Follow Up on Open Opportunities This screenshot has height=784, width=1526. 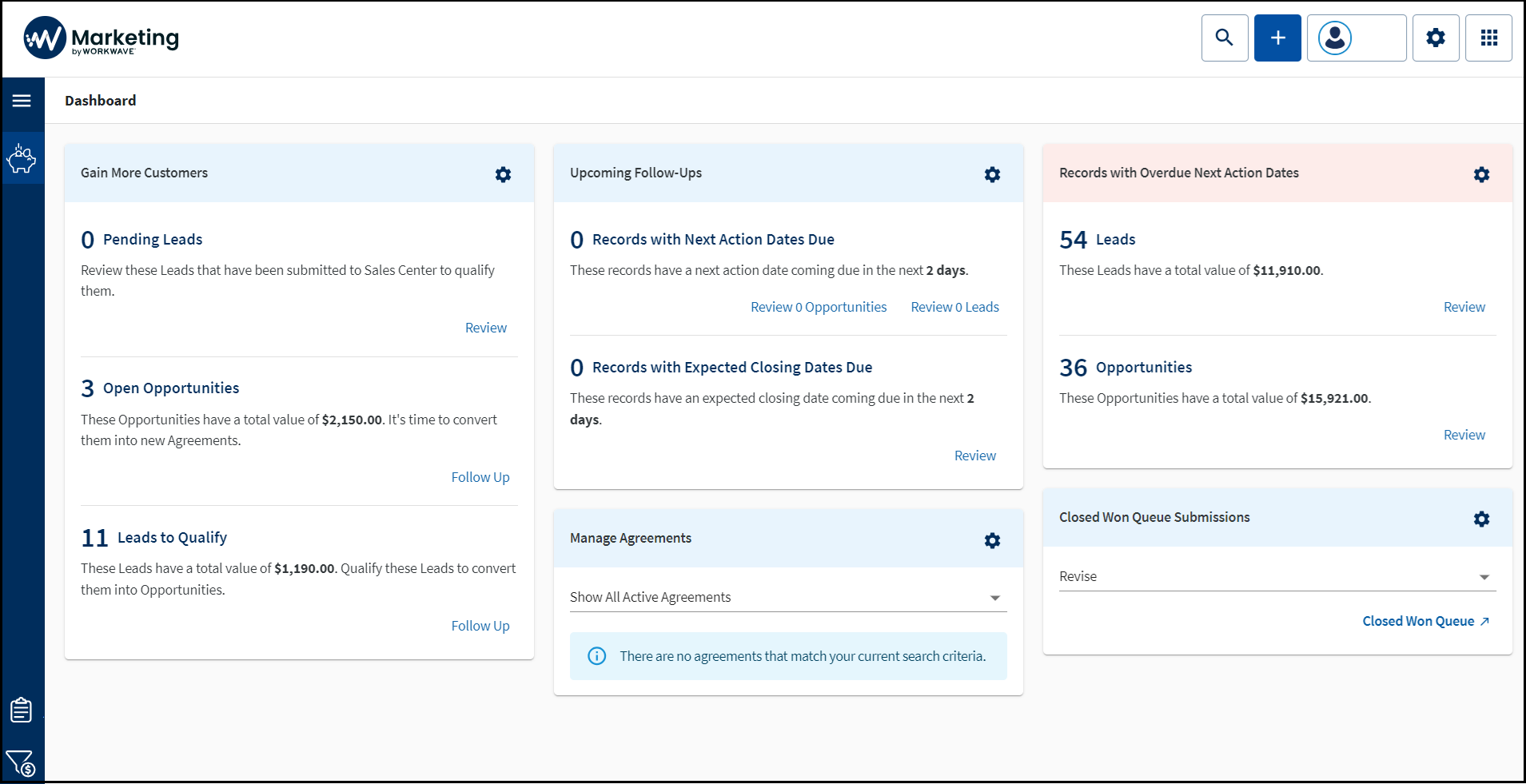[480, 477]
